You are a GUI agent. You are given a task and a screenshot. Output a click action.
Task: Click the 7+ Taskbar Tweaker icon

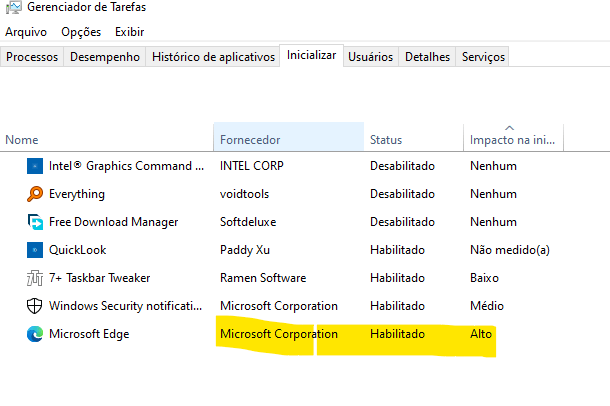(x=35, y=278)
